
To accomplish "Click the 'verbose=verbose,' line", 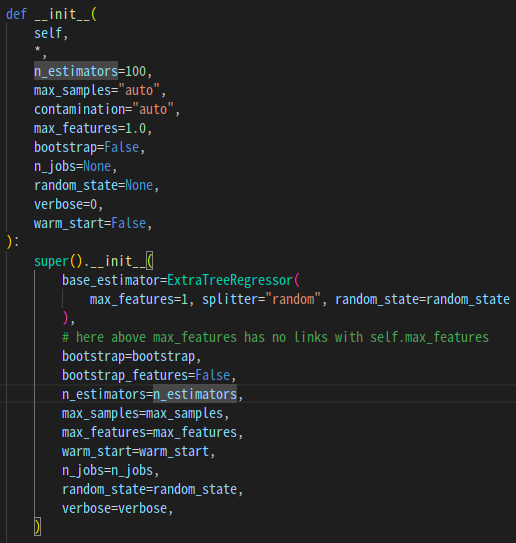I will (117, 508).
